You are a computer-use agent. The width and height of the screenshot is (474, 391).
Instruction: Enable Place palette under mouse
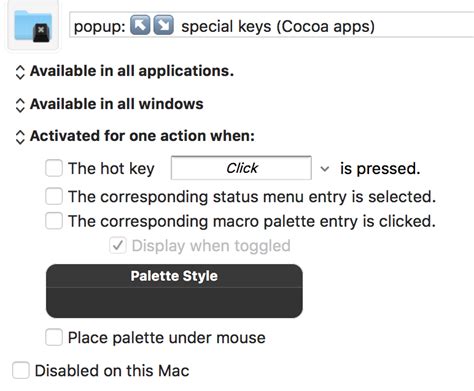pyautogui.click(x=54, y=337)
